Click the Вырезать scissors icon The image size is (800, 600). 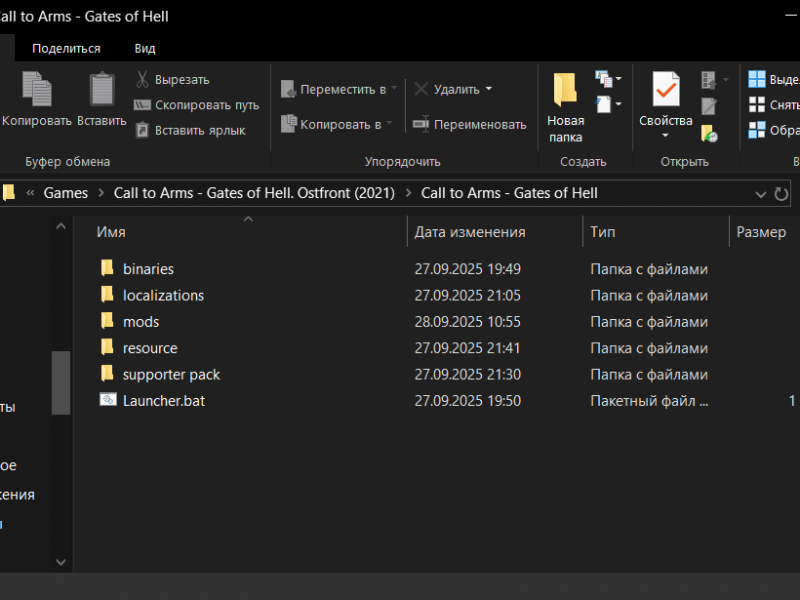(143, 80)
